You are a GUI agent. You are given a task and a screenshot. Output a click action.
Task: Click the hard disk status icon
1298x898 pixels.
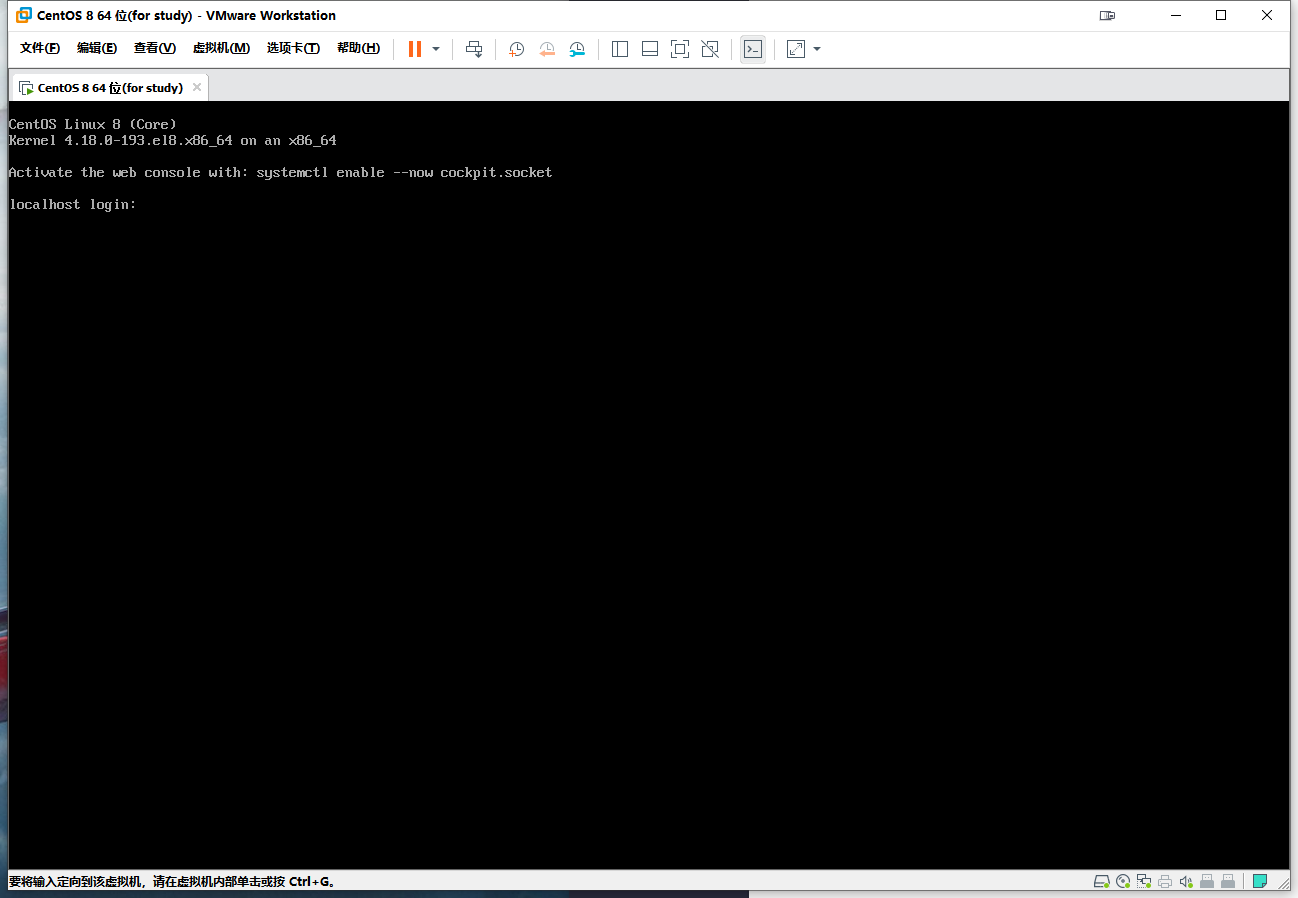tap(1102, 882)
